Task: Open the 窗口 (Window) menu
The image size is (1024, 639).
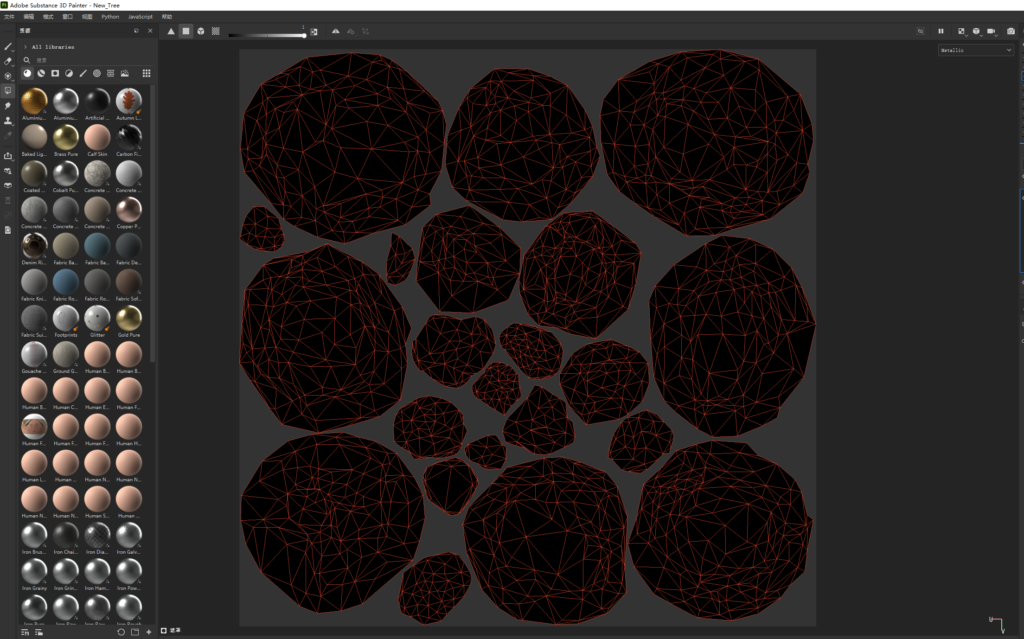Action: (x=67, y=16)
